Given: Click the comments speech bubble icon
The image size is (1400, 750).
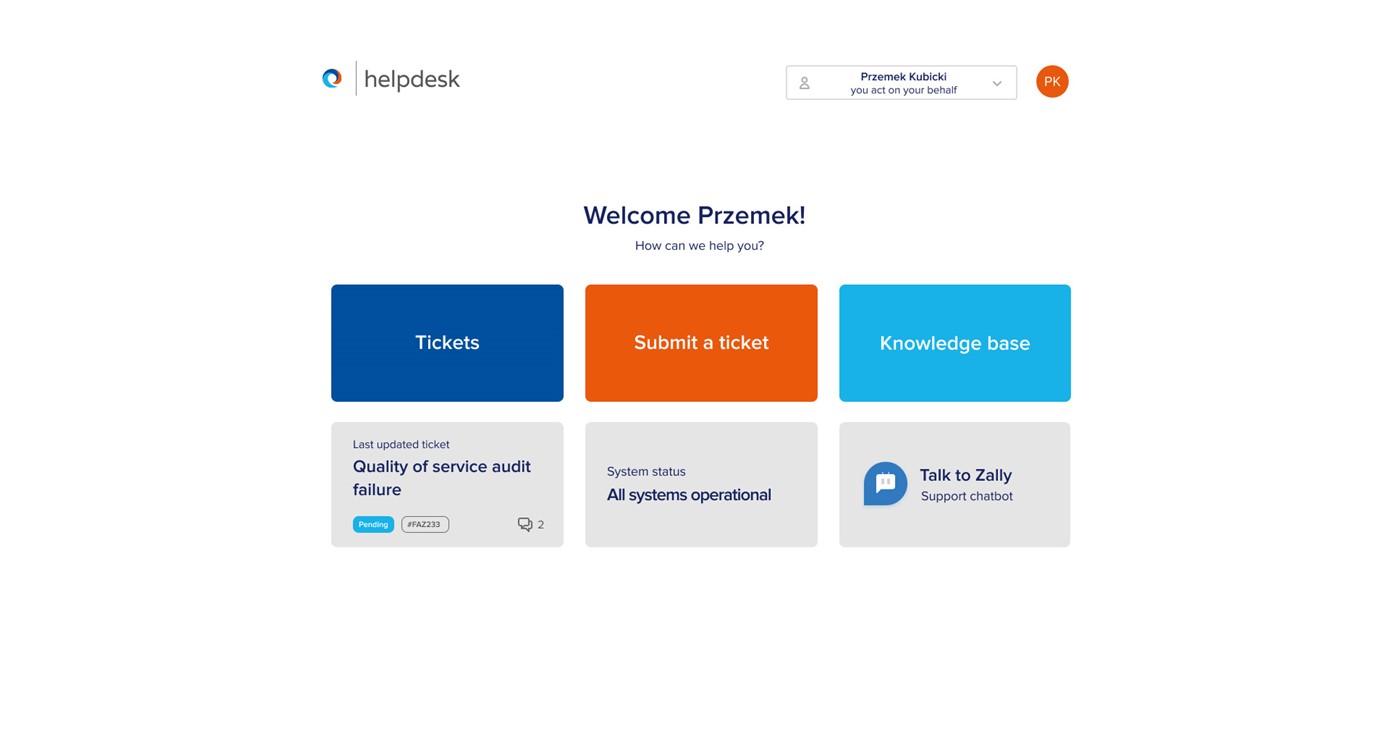Looking at the screenshot, I should pyautogui.click(x=525, y=524).
